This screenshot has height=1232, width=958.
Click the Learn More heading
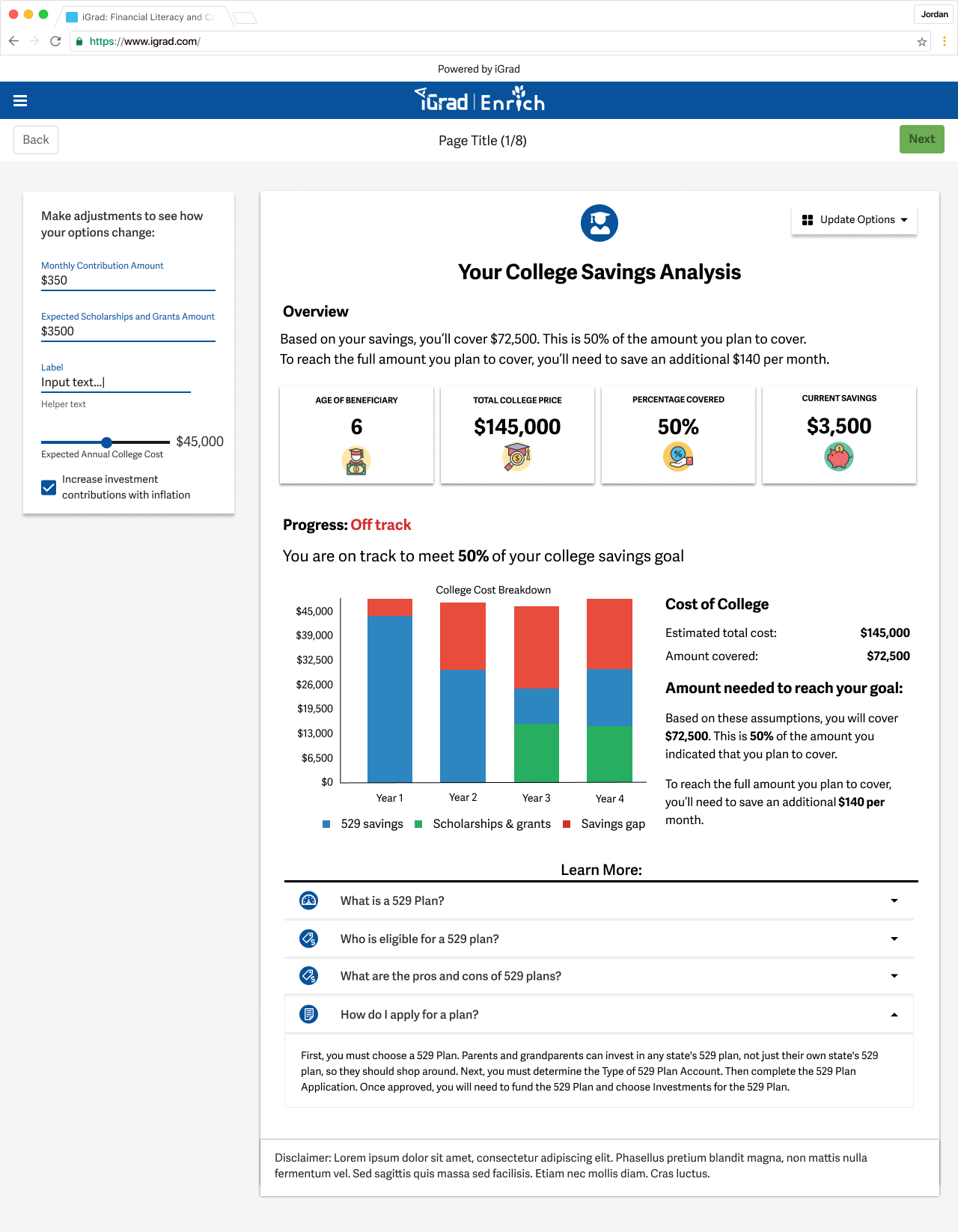(x=602, y=870)
